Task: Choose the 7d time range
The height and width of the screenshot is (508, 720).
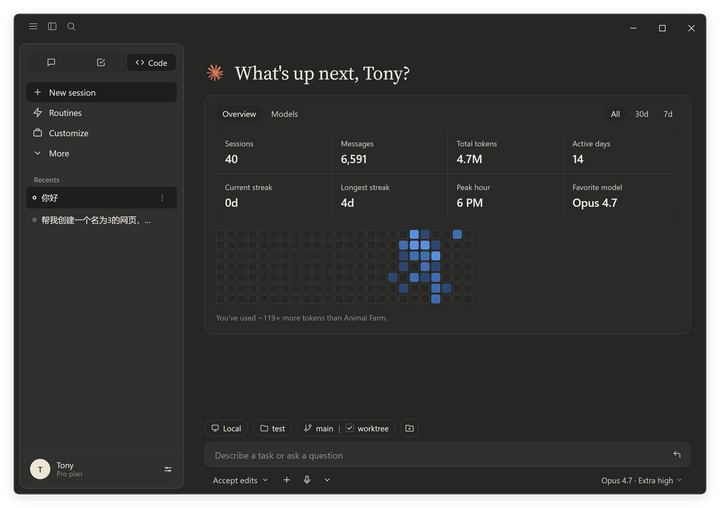Action: (x=668, y=114)
